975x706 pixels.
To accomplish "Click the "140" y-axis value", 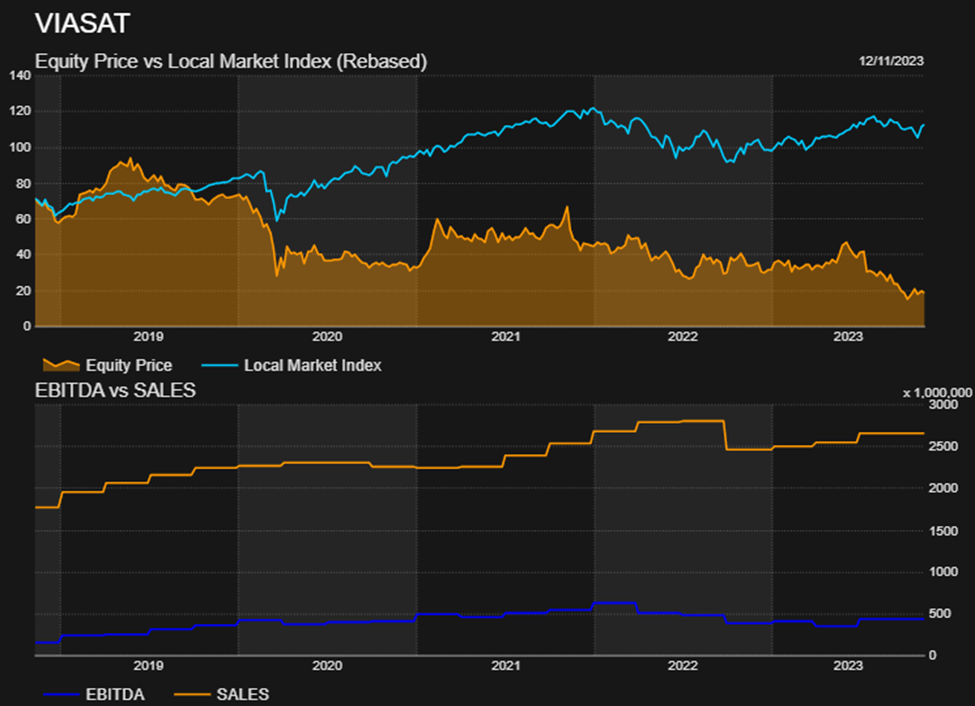I will point(20,76).
